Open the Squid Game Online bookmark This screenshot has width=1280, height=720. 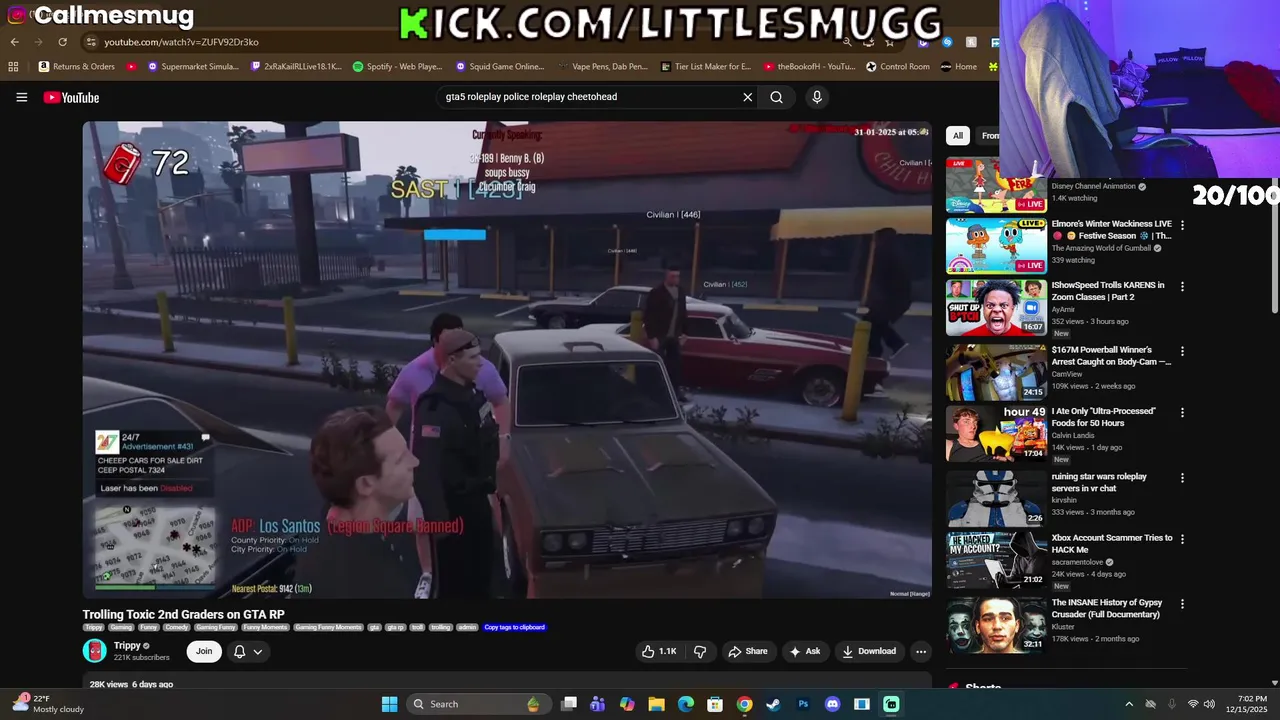pos(500,67)
